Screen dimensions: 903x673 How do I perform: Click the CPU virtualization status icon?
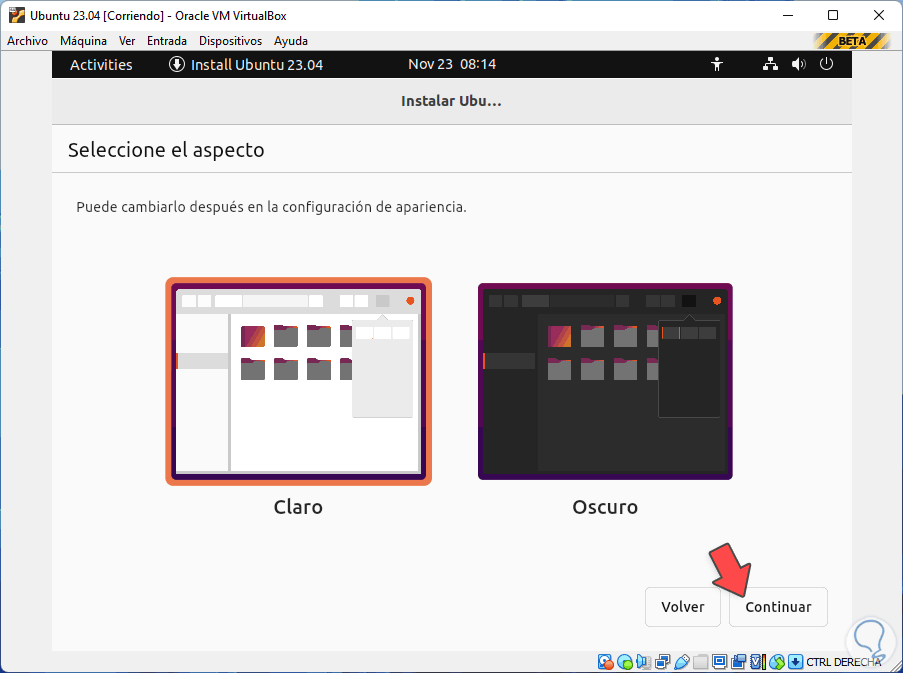tap(758, 662)
